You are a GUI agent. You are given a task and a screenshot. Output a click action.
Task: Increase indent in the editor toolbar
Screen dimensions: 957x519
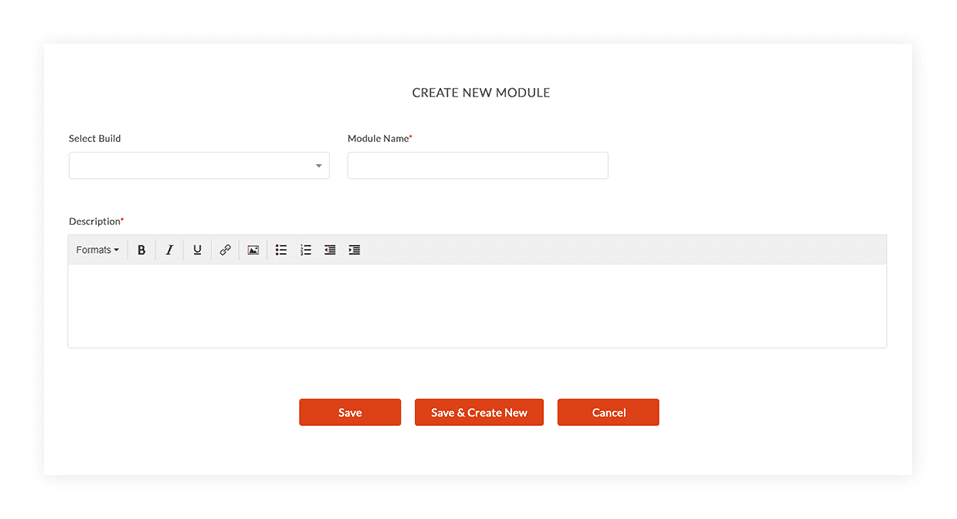(354, 250)
